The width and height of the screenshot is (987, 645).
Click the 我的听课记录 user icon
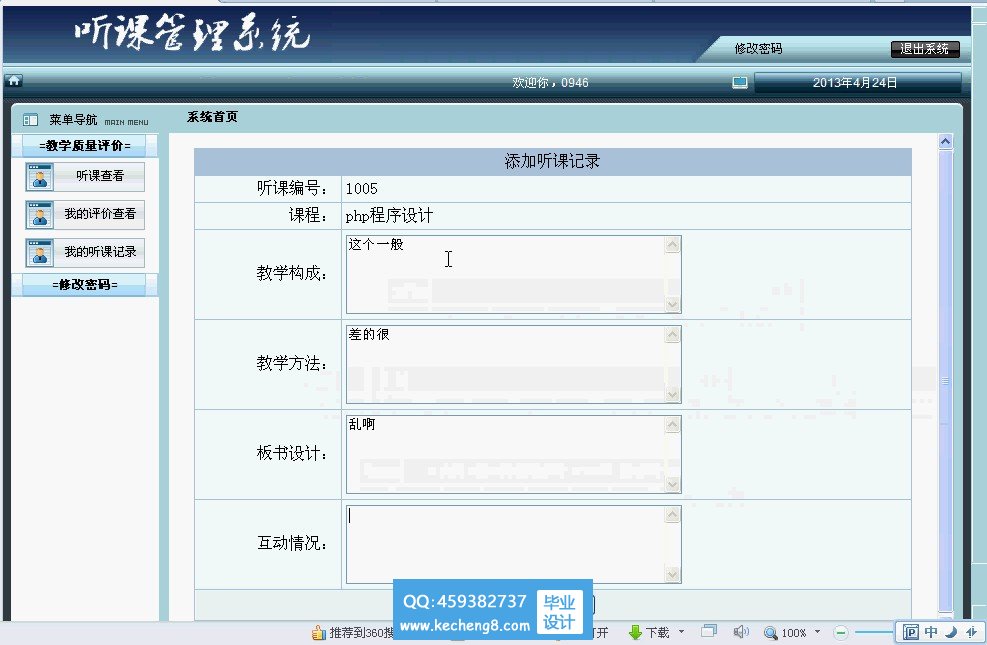pyautogui.click(x=40, y=252)
